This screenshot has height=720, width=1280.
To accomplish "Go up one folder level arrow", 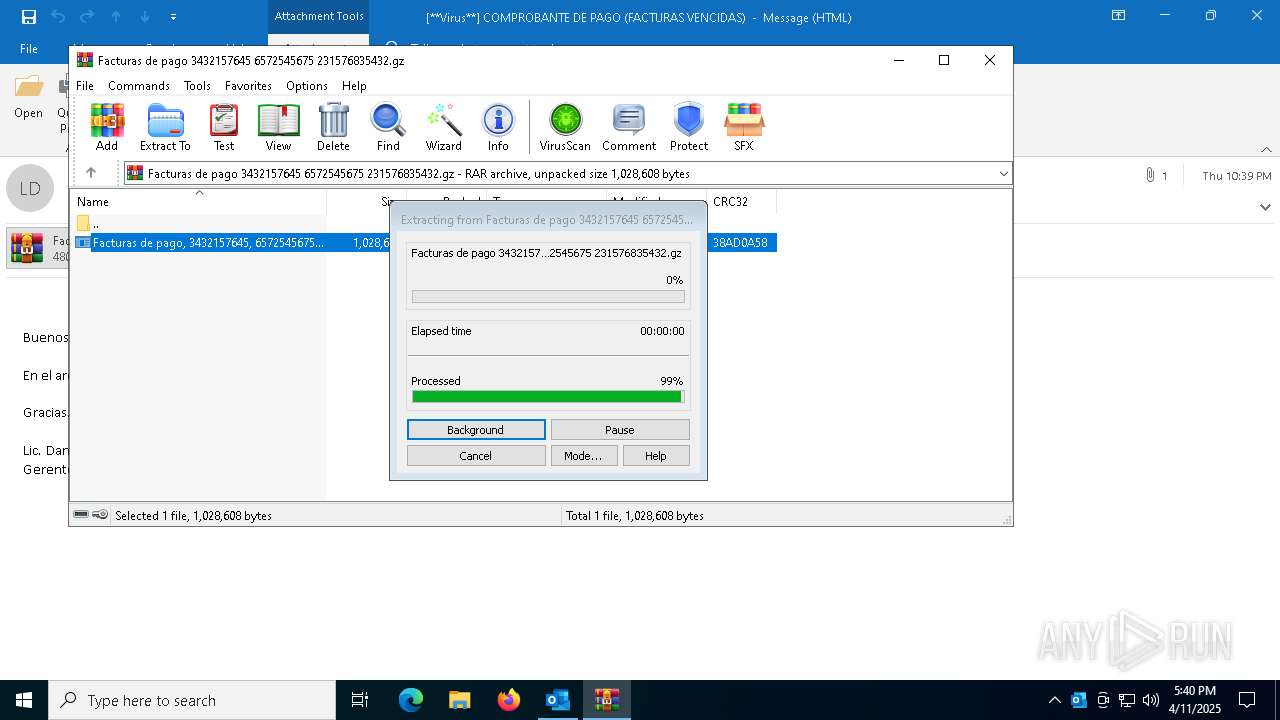I will pyautogui.click(x=91, y=173).
